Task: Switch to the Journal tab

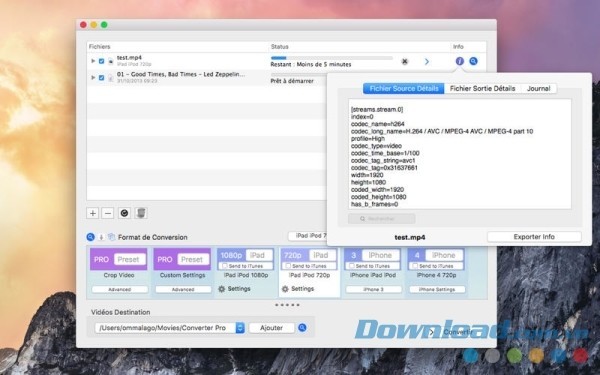Action: 538,88
